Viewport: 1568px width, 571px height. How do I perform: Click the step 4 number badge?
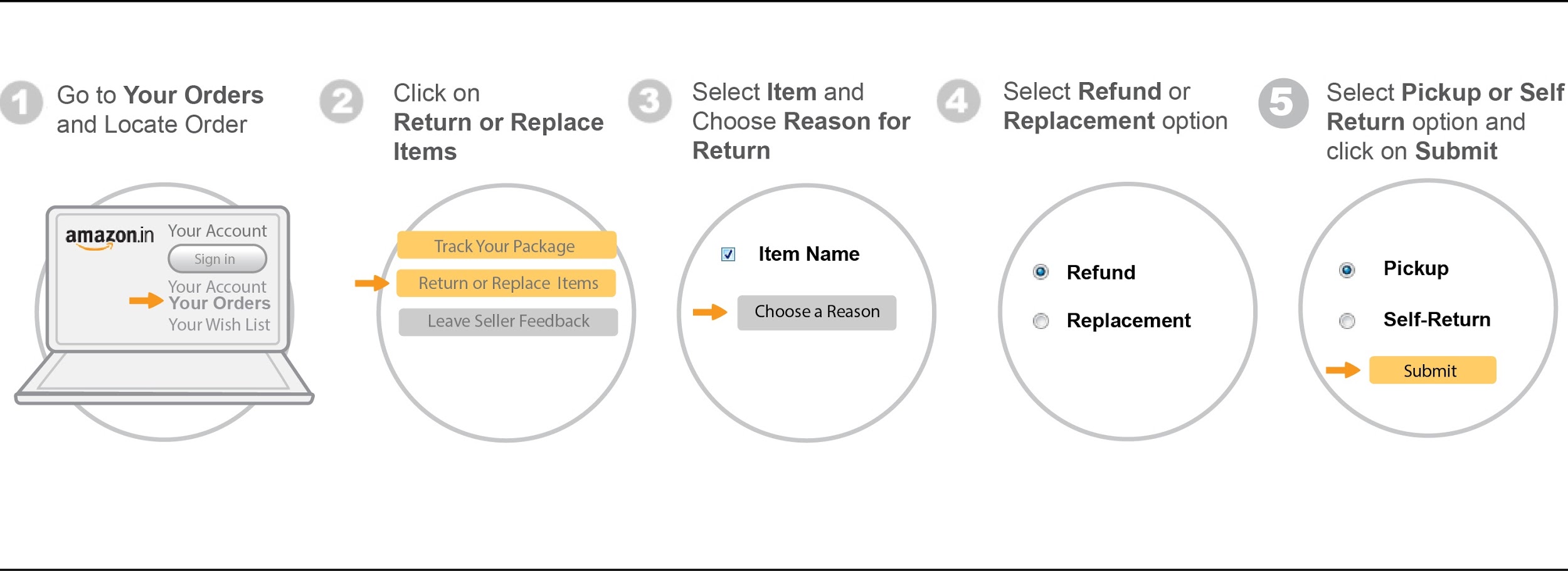click(x=958, y=100)
